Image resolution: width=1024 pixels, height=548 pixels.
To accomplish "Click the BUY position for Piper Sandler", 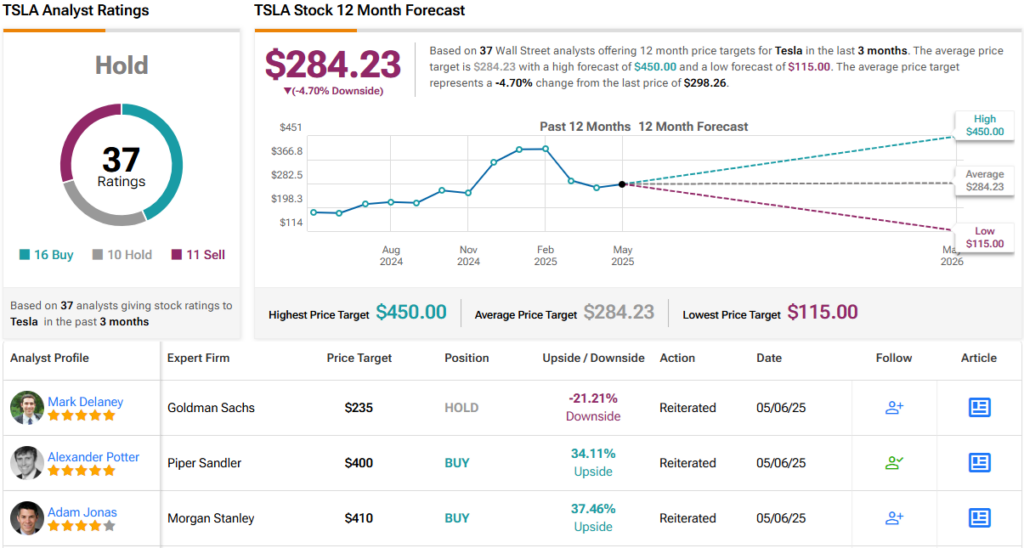I will (x=457, y=463).
